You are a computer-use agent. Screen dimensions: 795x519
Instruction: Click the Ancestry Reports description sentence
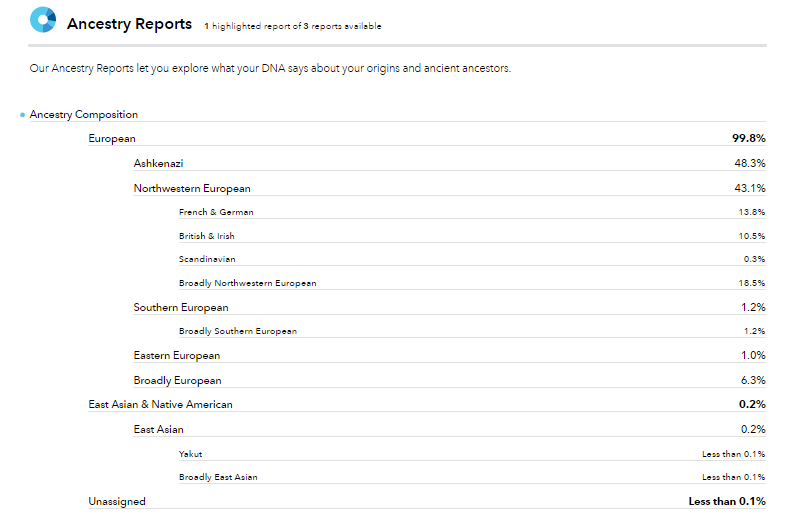(270, 68)
